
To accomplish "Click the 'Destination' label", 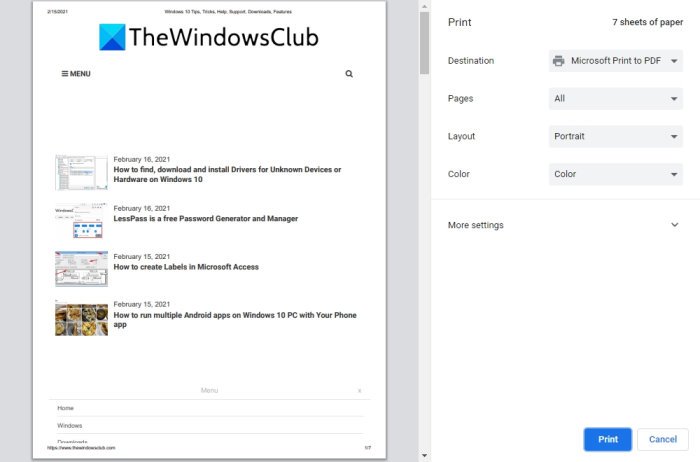I will point(471,61).
